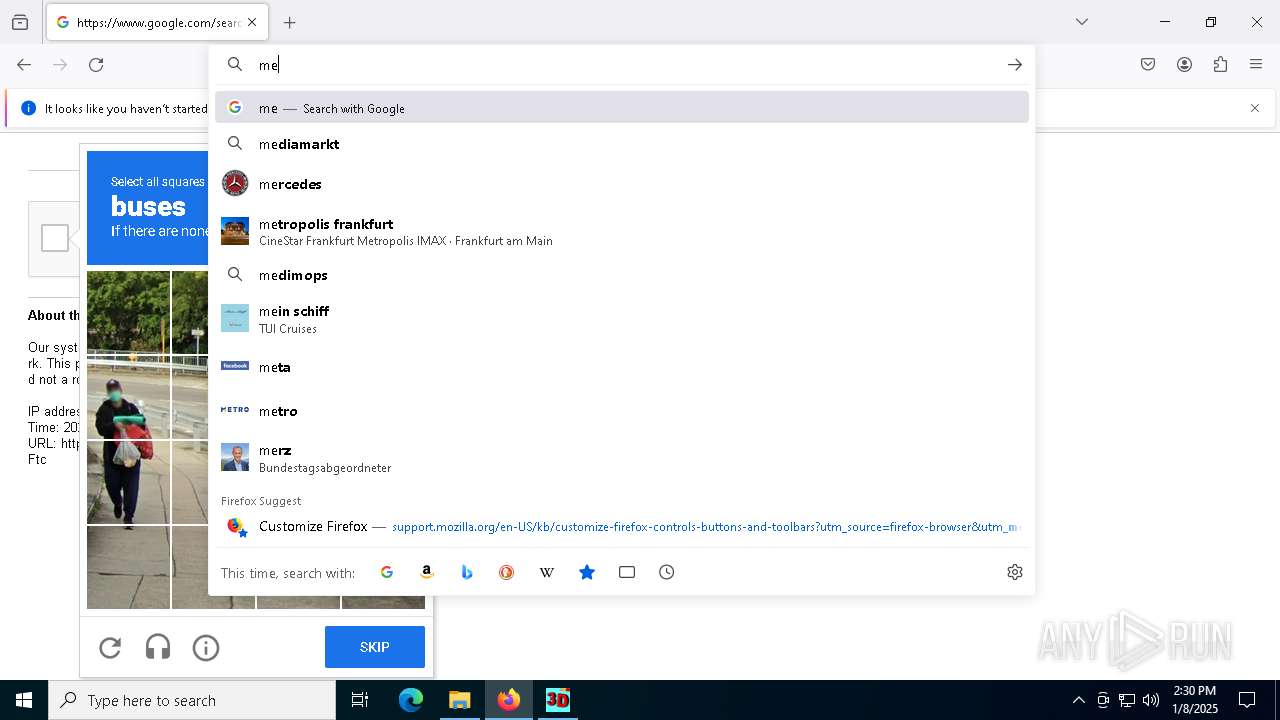
Task: Open search settings gear
Action: (1015, 572)
